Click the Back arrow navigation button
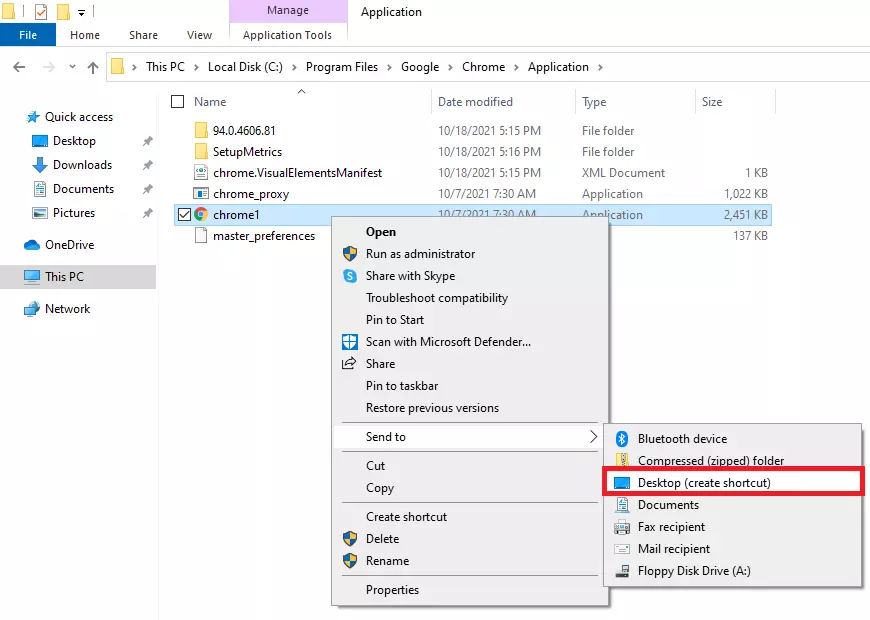Image resolution: width=870 pixels, height=620 pixels. [x=19, y=67]
